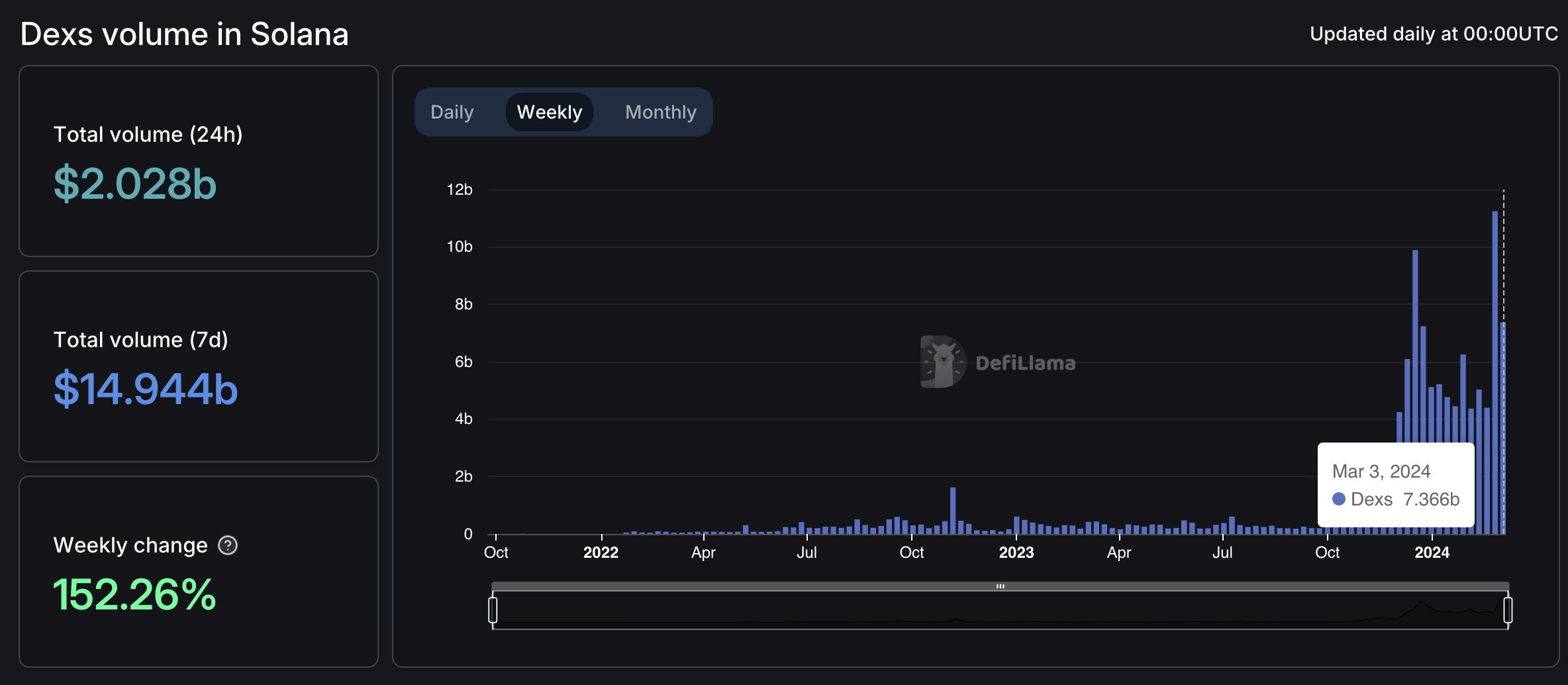Viewport: 1568px width, 685px height.
Task: Click the $2.028b total volume value
Action: point(135,184)
